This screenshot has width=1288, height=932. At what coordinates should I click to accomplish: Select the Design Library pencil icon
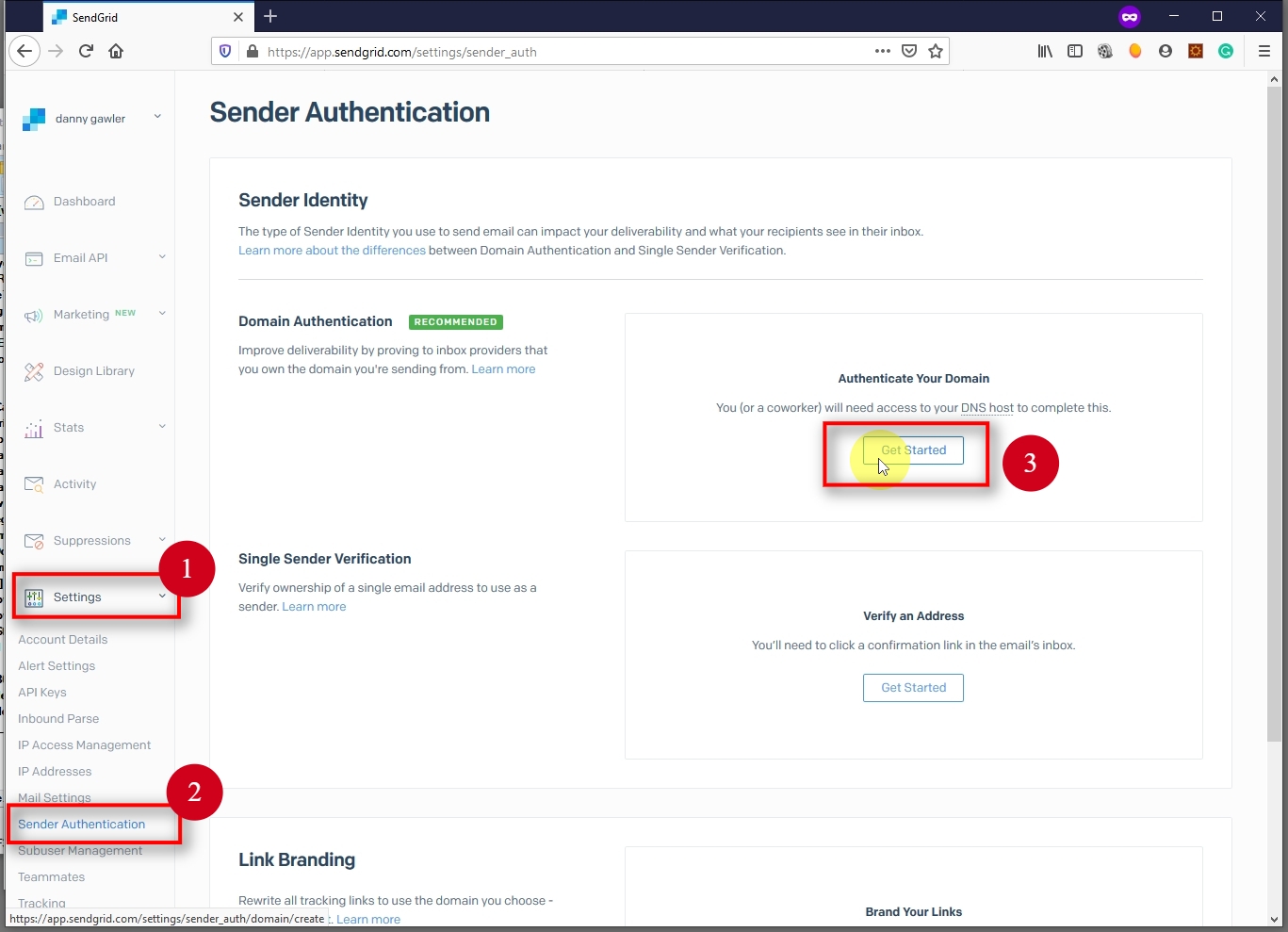(33, 370)
